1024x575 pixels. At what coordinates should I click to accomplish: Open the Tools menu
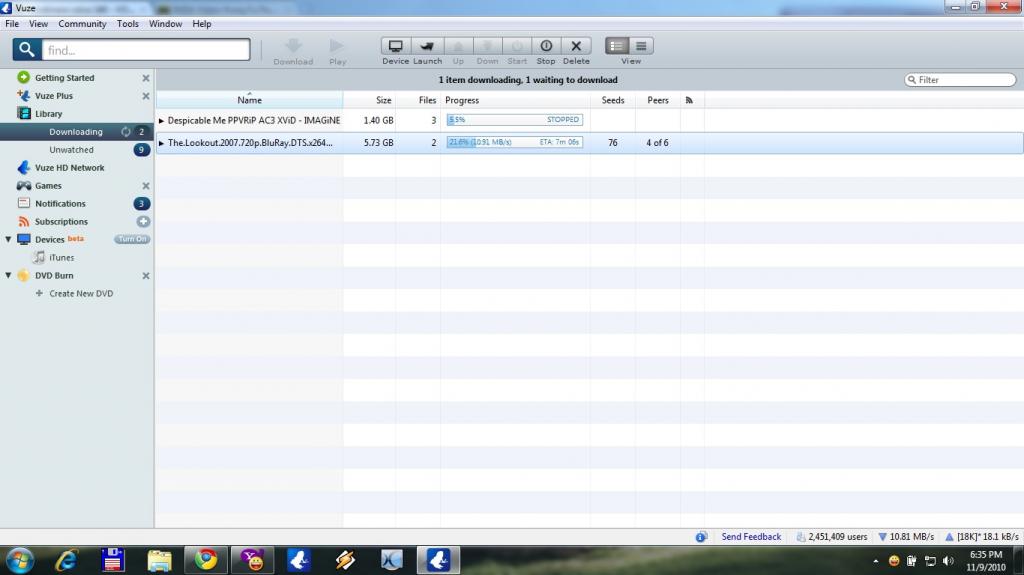(x=128, y=24)
